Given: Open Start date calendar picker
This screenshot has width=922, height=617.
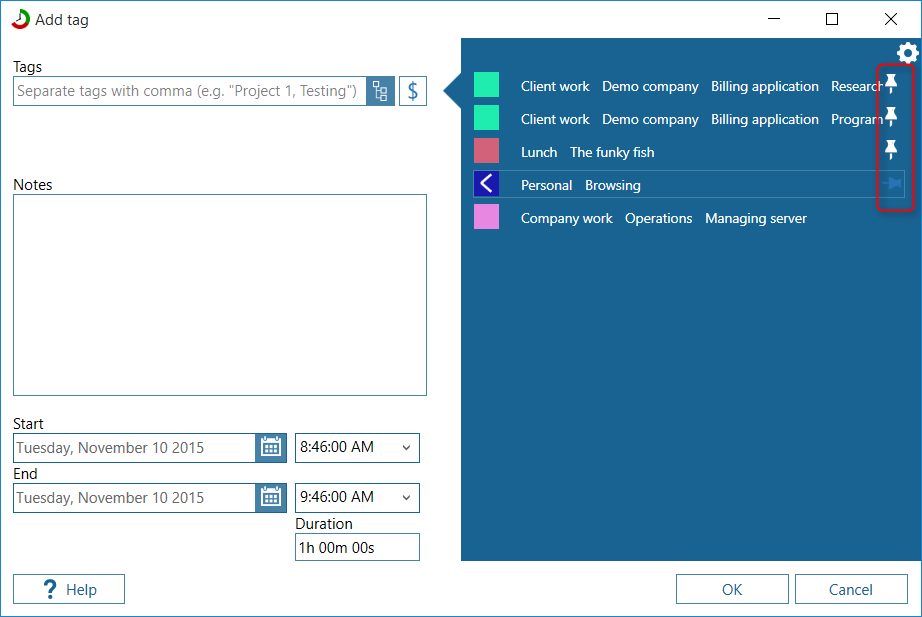Looking at the screenshot, I should tap(270, 448).
